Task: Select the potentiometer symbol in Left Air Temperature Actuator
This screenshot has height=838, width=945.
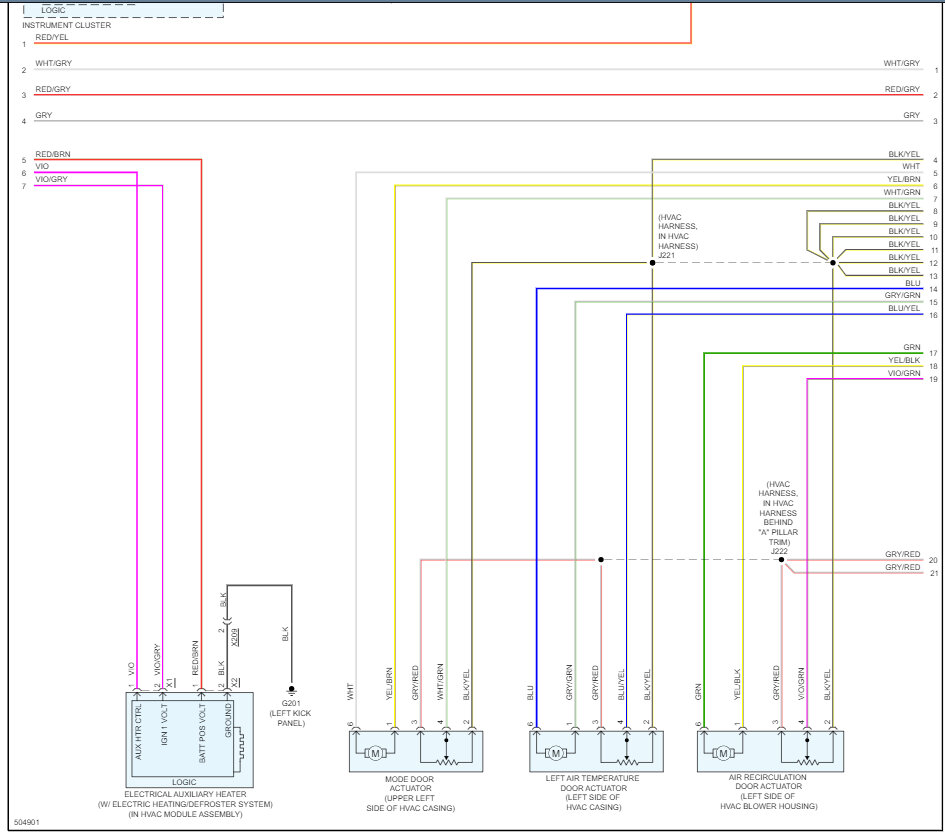Action: (627, 761)
